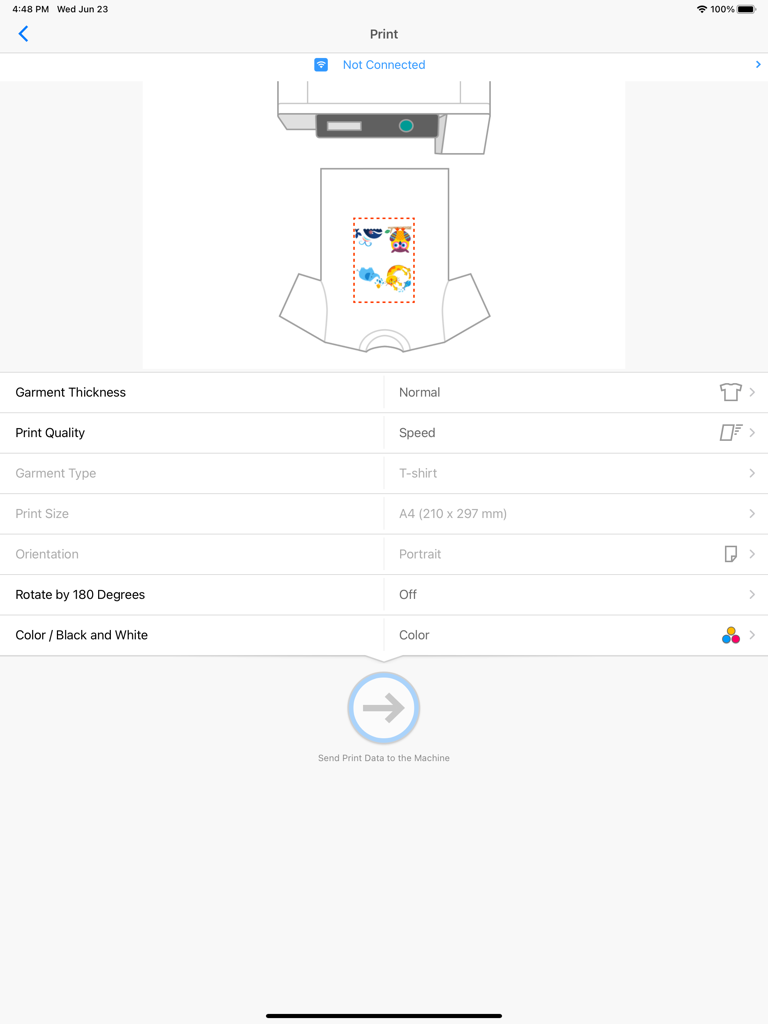
Task: Tap the portrait page orientation icon
Action: pos(731,554)
